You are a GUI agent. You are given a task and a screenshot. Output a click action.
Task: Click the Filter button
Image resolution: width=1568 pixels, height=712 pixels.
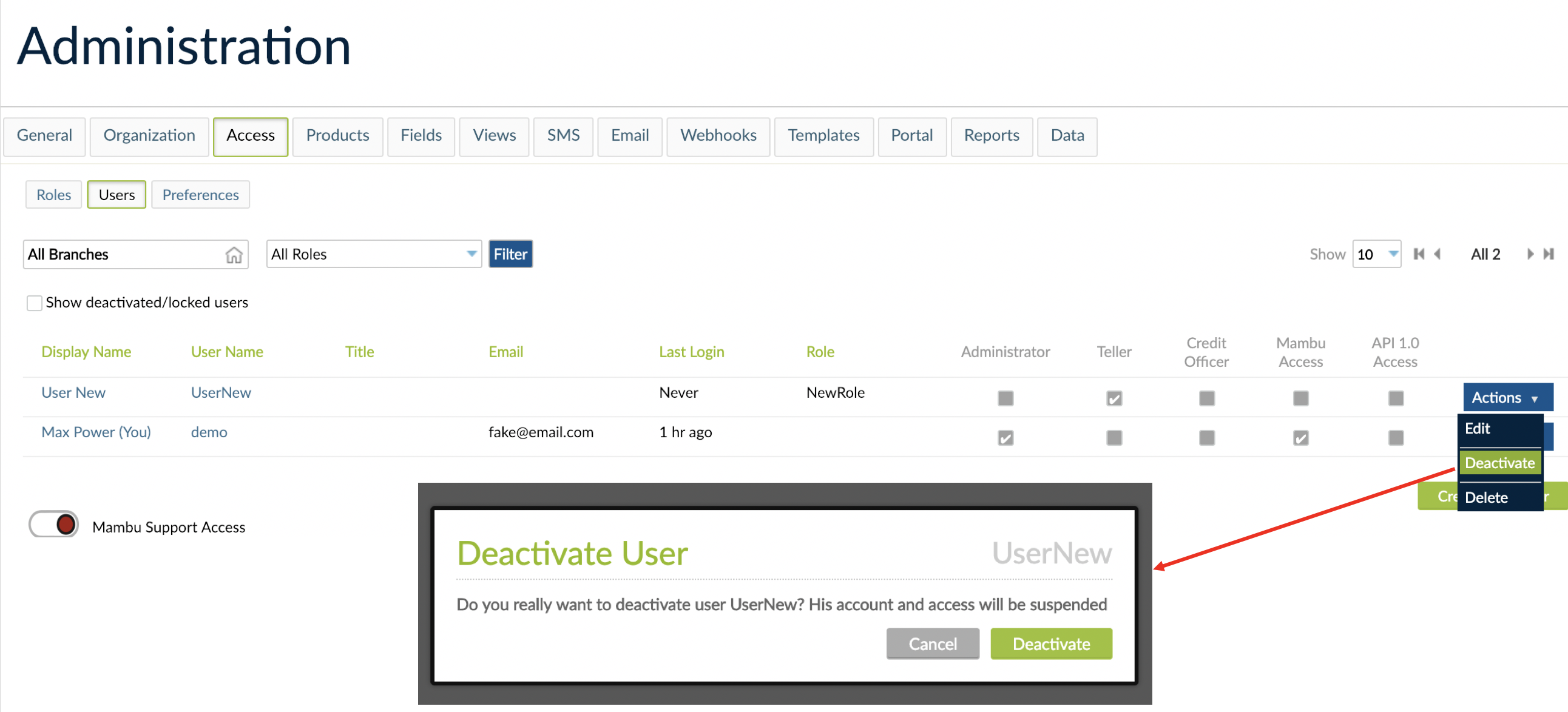click(x=510, y=254)
